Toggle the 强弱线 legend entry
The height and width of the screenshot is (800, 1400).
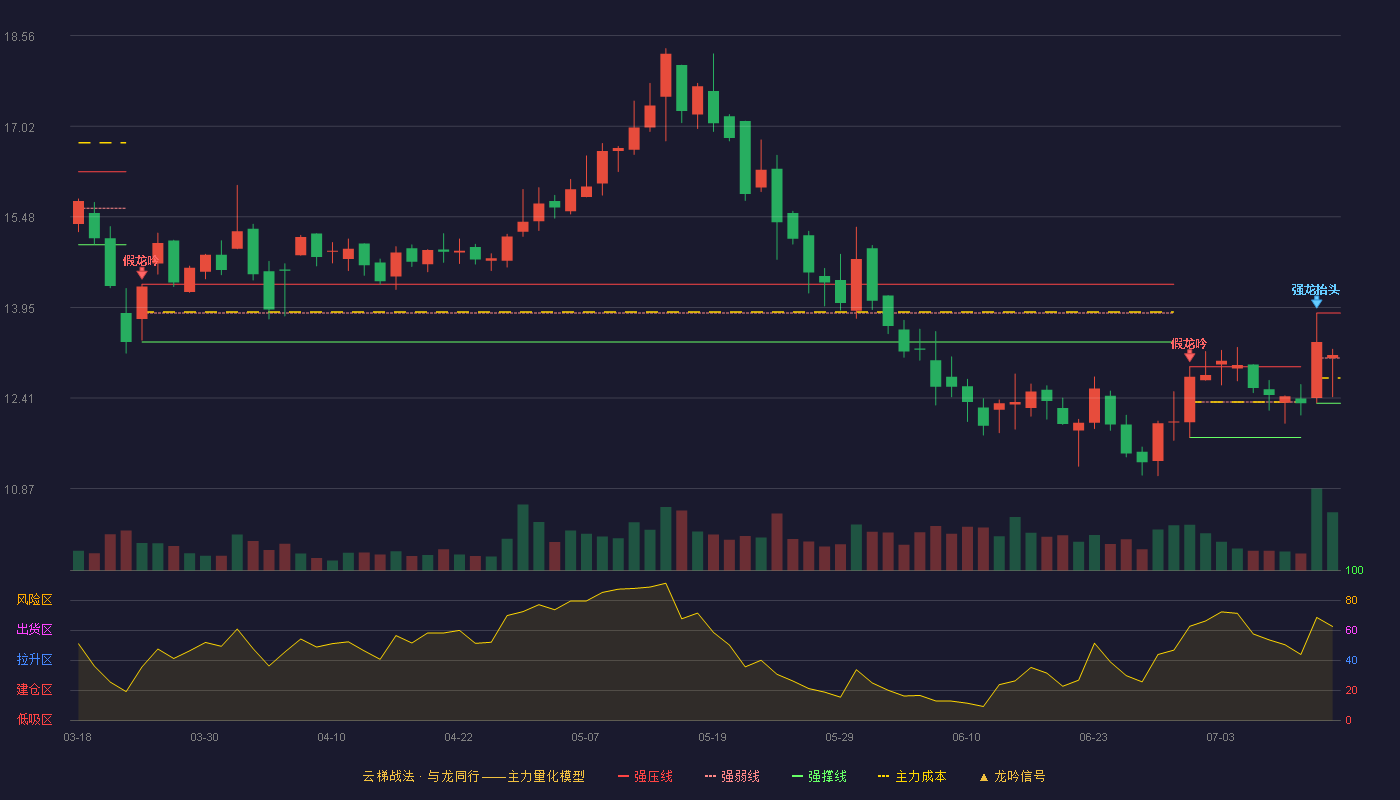[x=732, y=776]
